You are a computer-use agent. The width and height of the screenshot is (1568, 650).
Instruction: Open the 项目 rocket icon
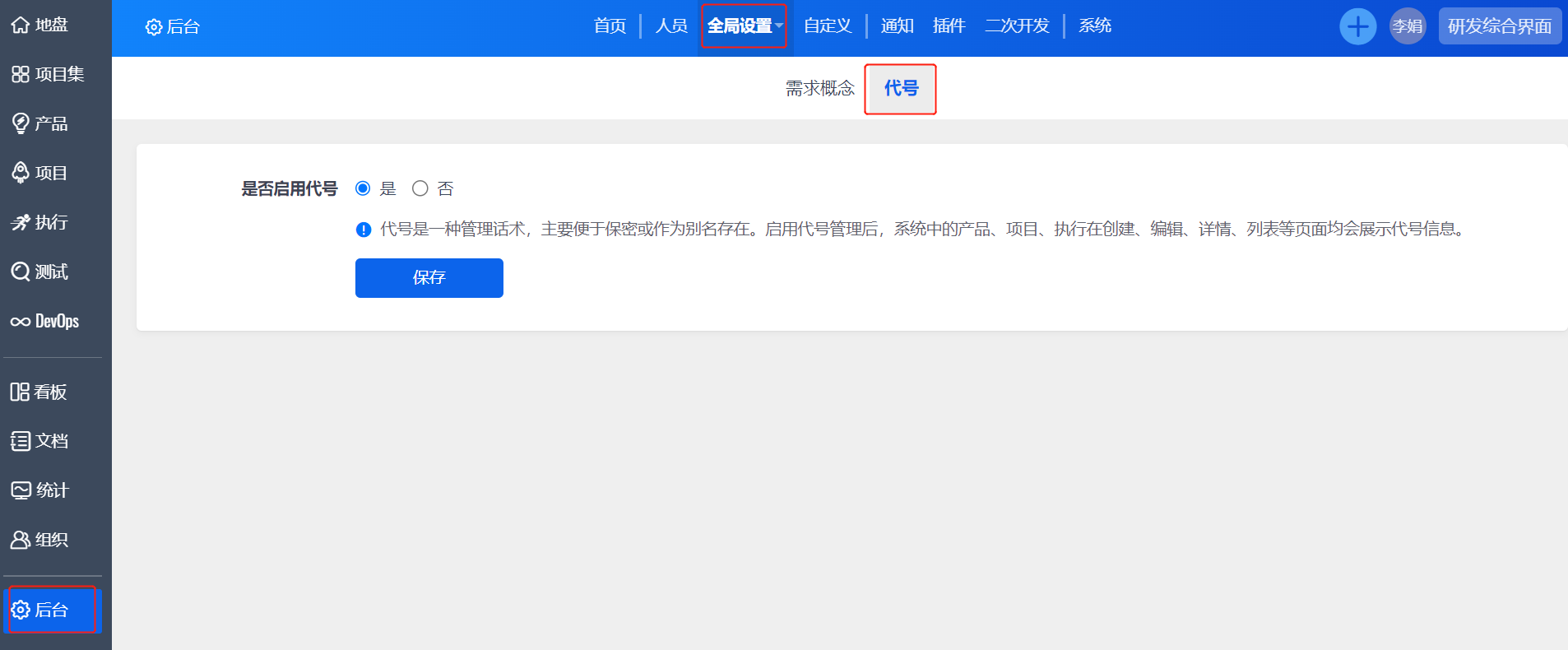21,173
